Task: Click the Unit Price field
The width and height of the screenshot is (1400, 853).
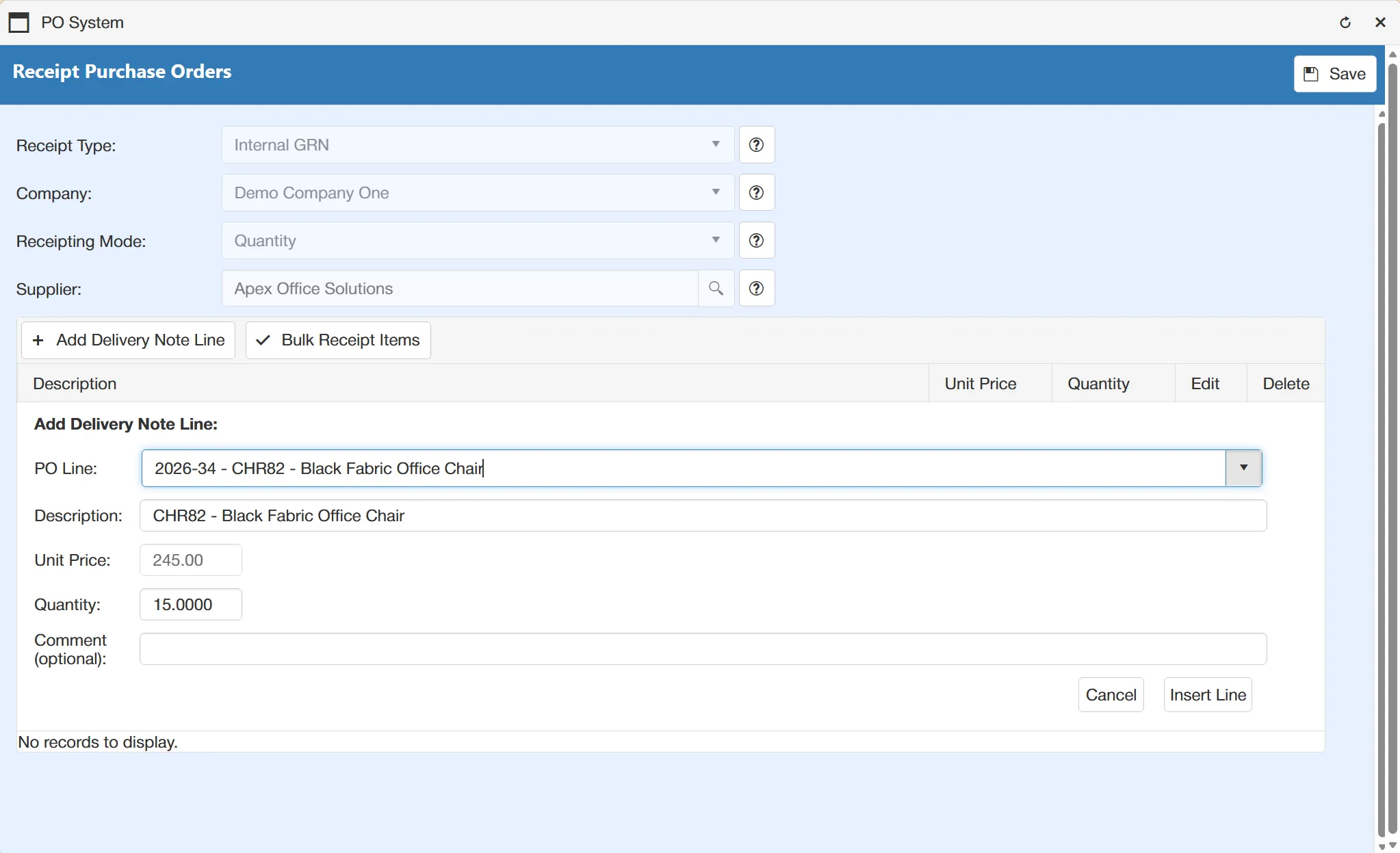Action: [191, 560]
